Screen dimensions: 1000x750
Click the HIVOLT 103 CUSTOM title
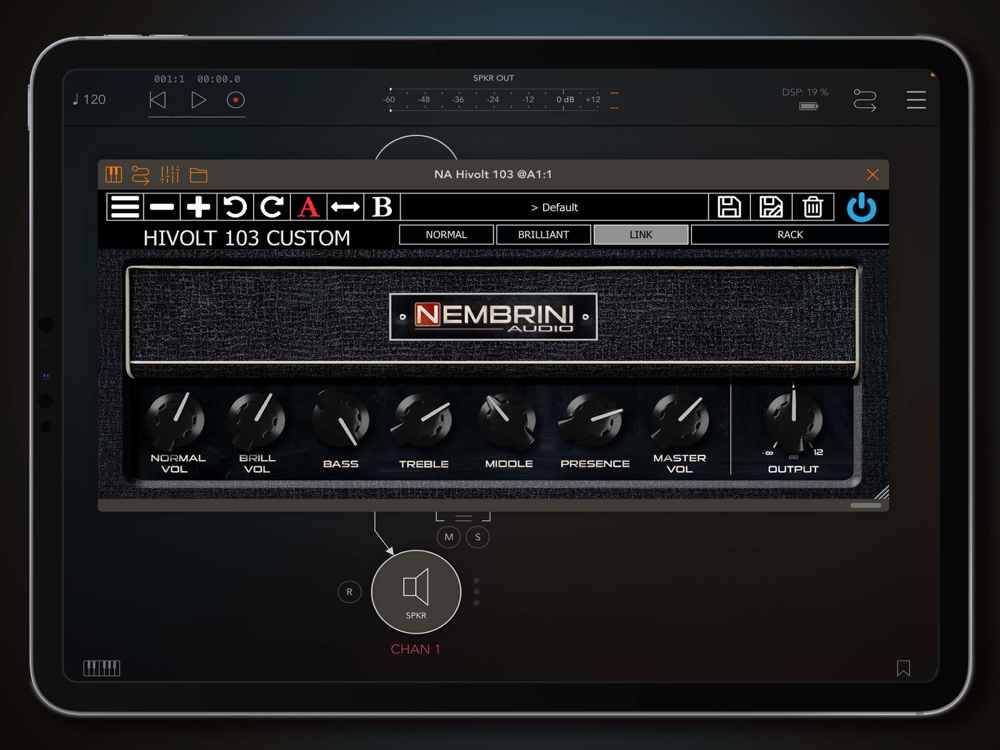pyautogui.click(x=246, y=238)
